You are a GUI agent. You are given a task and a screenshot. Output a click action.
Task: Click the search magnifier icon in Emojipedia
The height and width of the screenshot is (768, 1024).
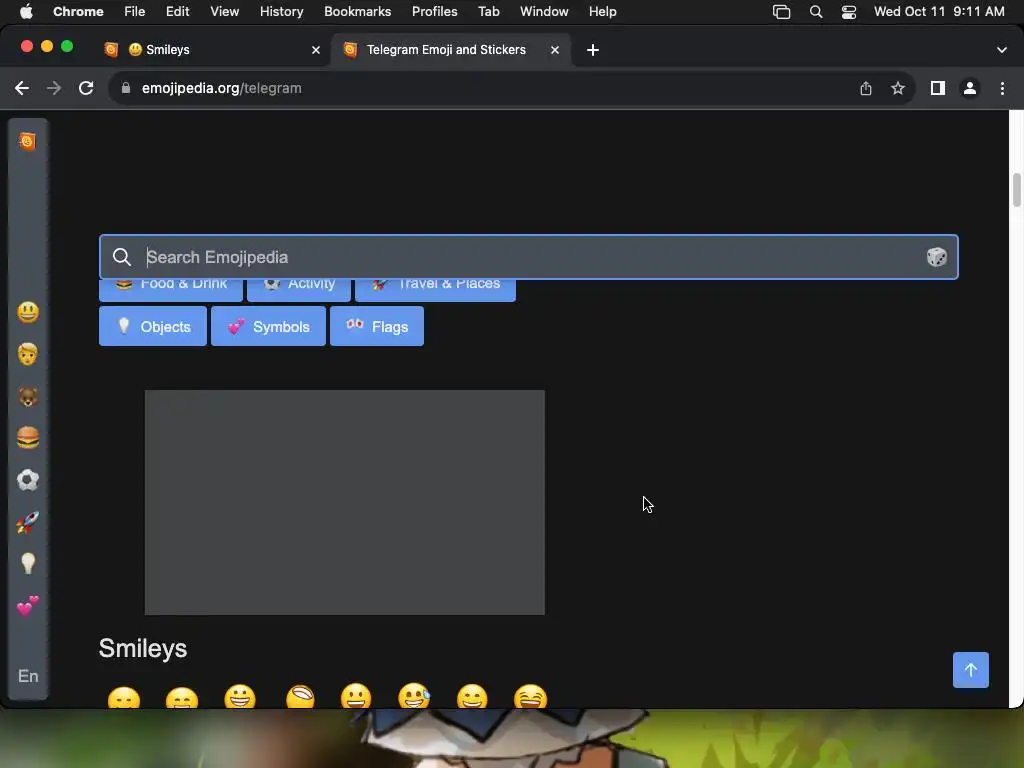[121, 257]
